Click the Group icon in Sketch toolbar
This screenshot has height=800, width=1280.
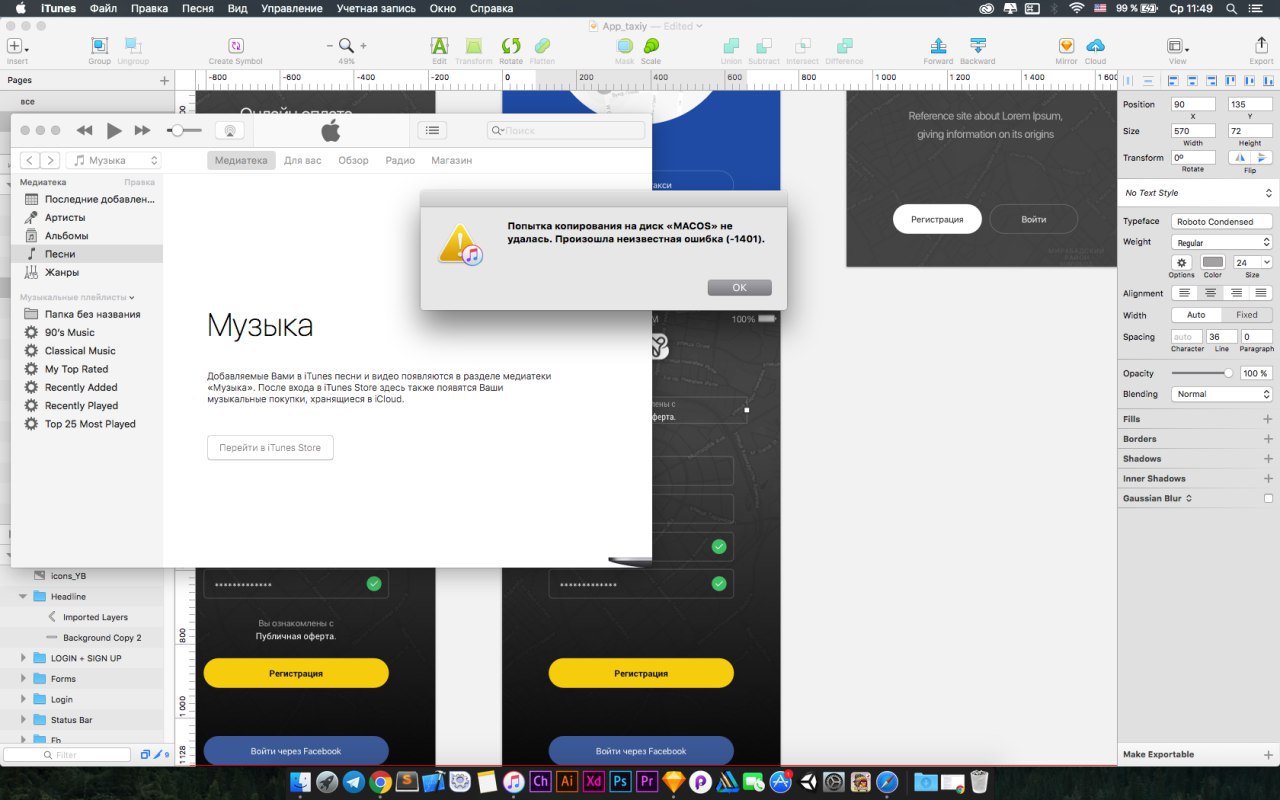point(99,46)
